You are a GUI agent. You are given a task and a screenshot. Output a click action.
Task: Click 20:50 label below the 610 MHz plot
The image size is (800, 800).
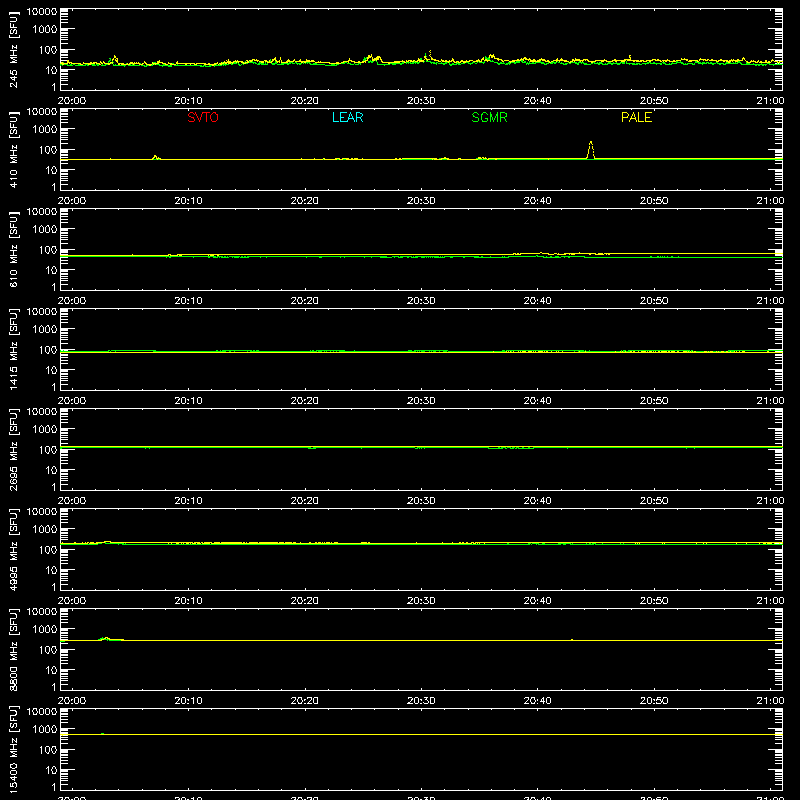pos(654,301)
